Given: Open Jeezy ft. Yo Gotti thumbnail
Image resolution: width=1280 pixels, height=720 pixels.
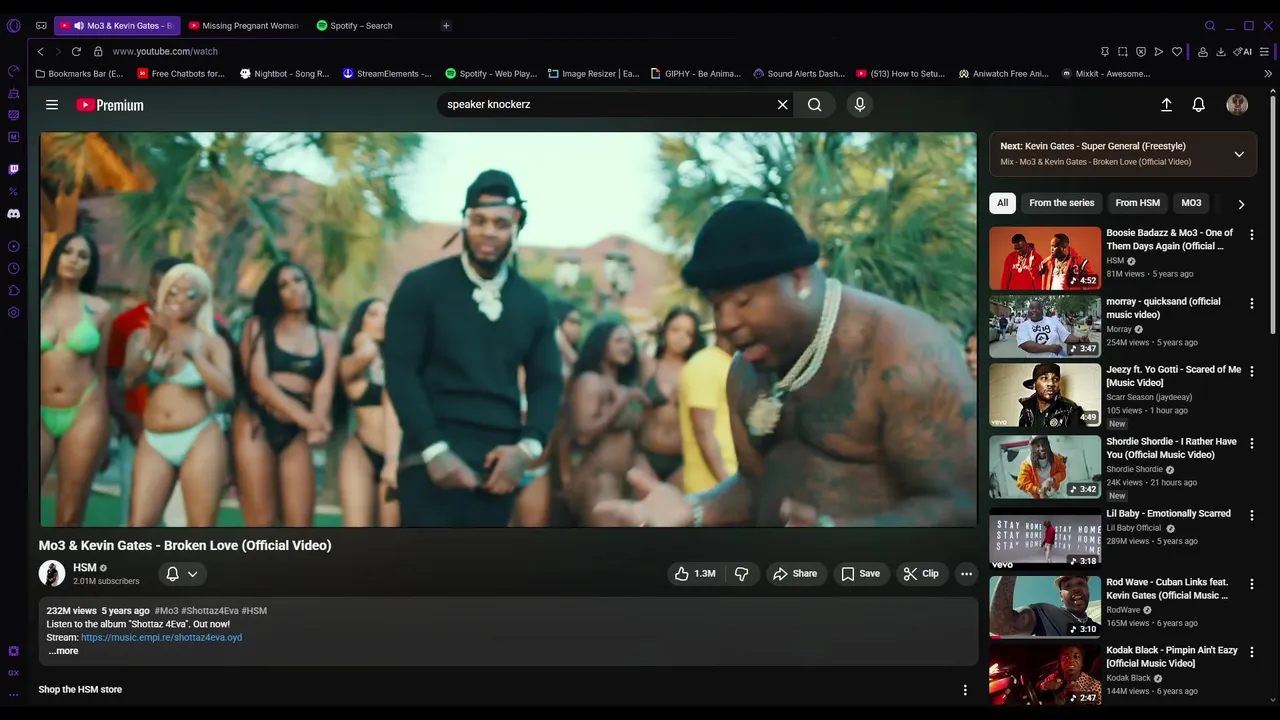Looking at the screenshot, I should coord(1045,395).
